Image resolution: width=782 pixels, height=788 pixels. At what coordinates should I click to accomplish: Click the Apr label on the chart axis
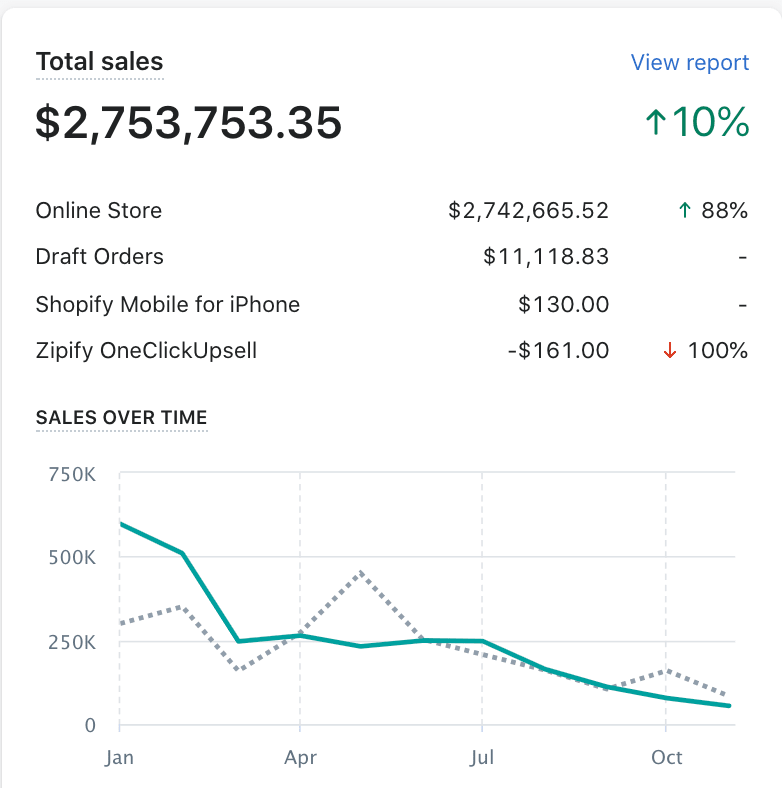pyautogui.click(x=301, y=757)
